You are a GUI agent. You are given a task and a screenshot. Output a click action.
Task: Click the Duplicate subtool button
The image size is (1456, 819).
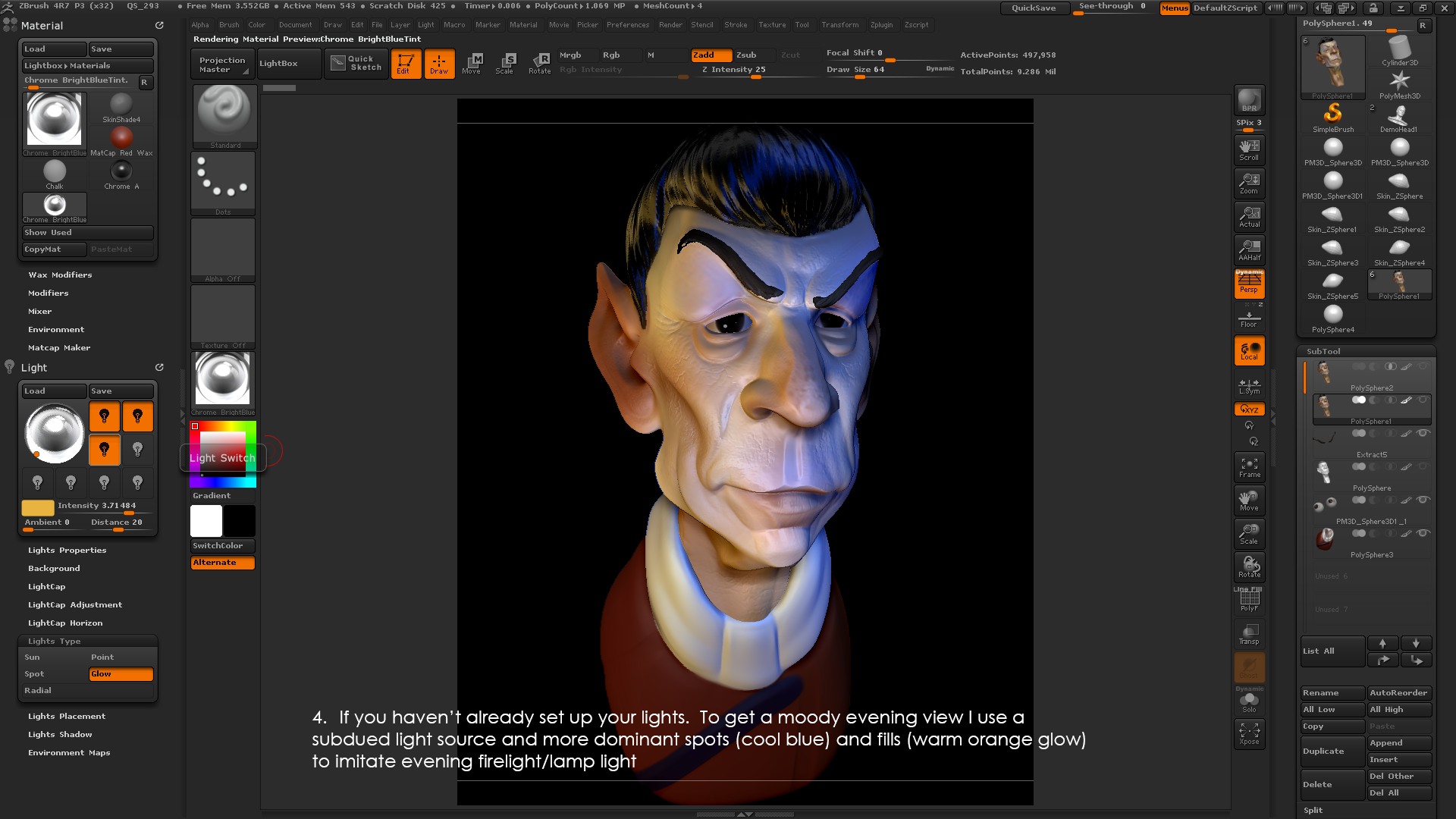click(1332, 751)
